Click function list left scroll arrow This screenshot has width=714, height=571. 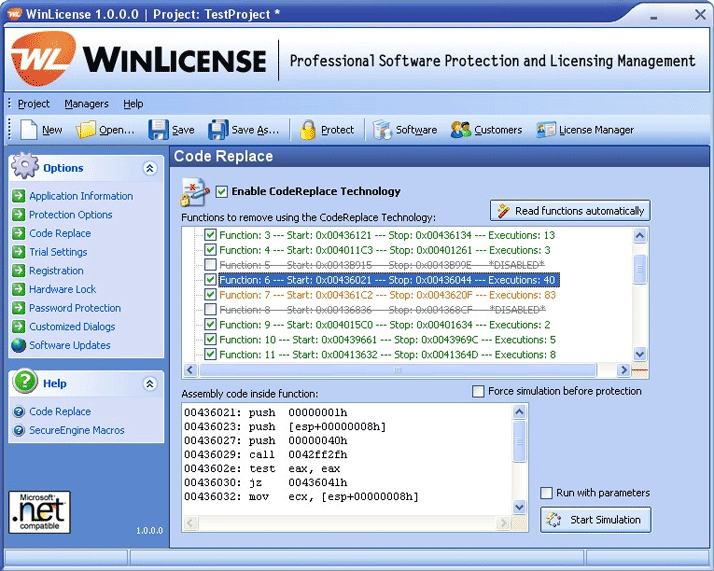coord(190,370)
